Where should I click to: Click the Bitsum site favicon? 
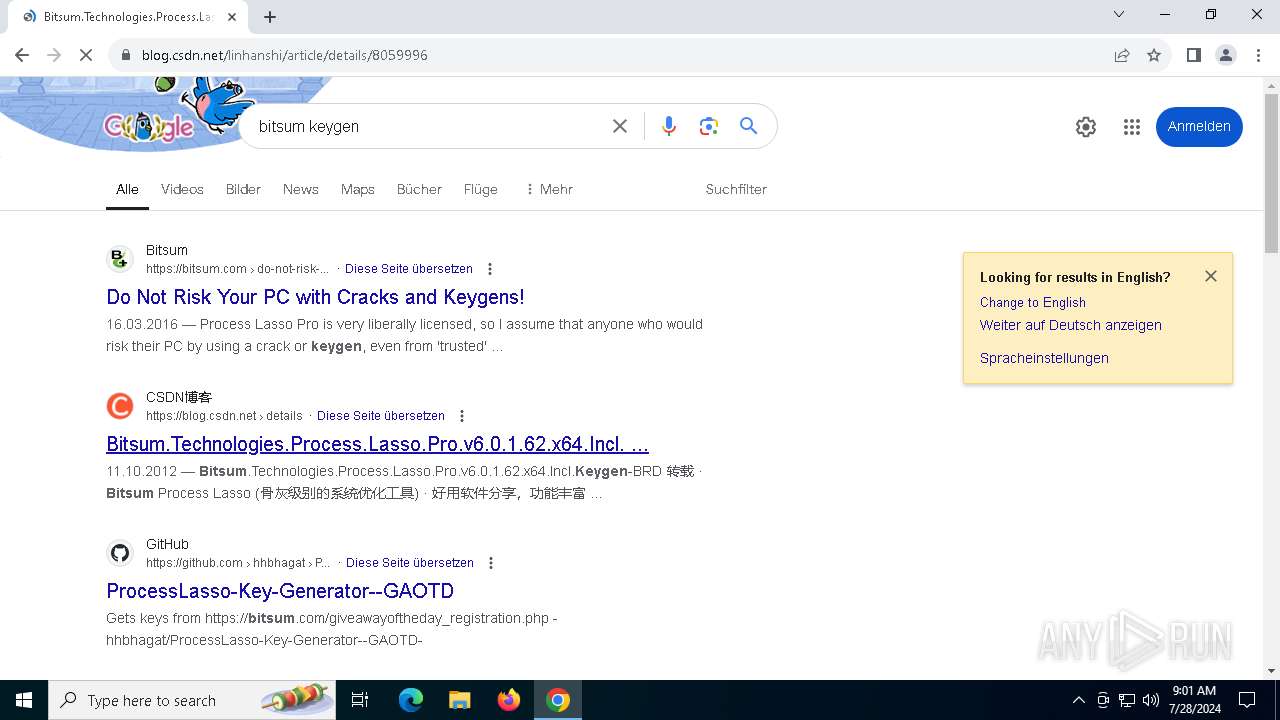pos(120,259)
